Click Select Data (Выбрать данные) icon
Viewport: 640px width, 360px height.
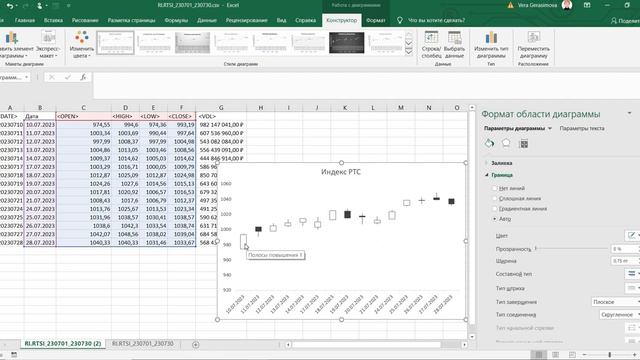(454, 44)
